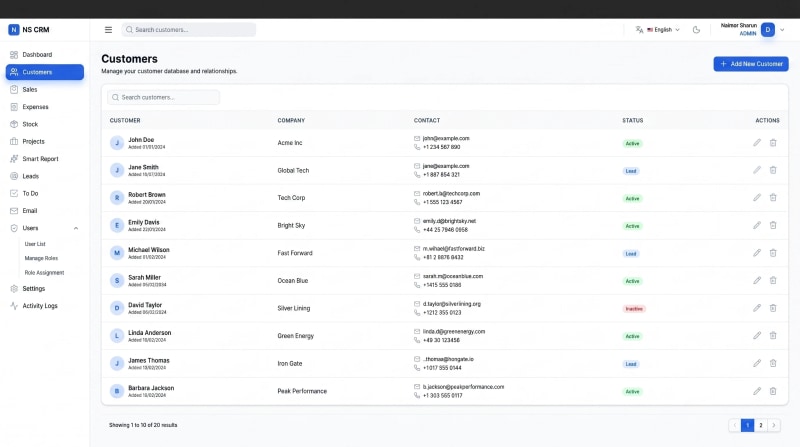Edit Barbara Jackson customer row

tap(757, 391)
